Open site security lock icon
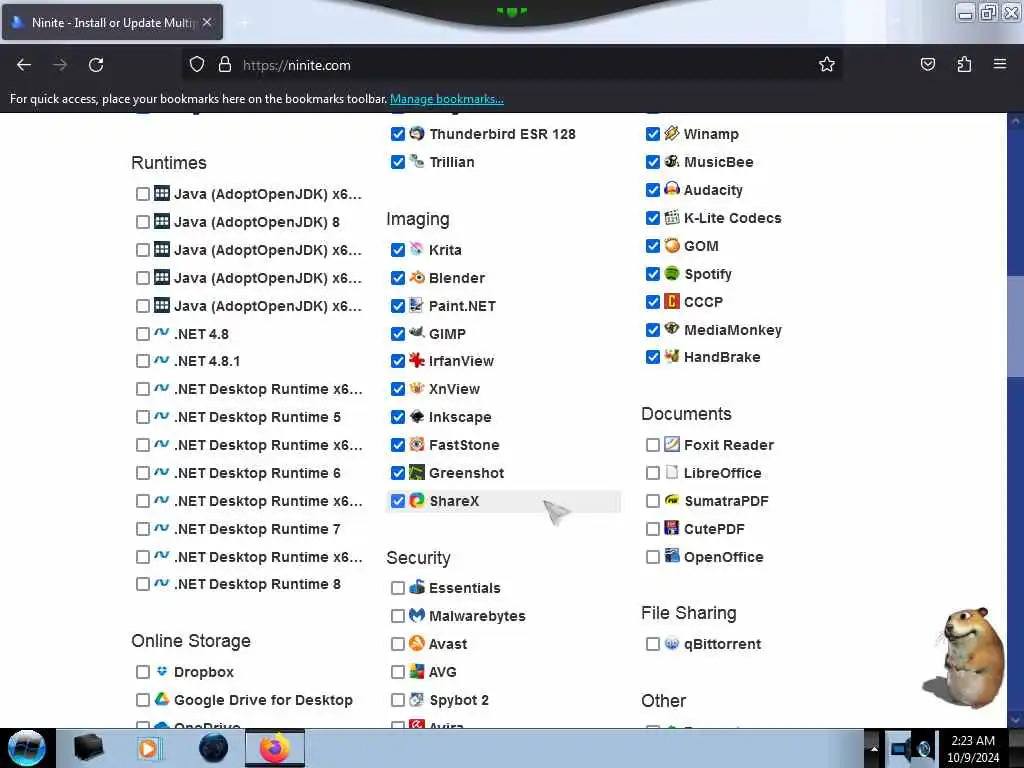This screenshot has width=1024, height=768. (x=225, y=65)
